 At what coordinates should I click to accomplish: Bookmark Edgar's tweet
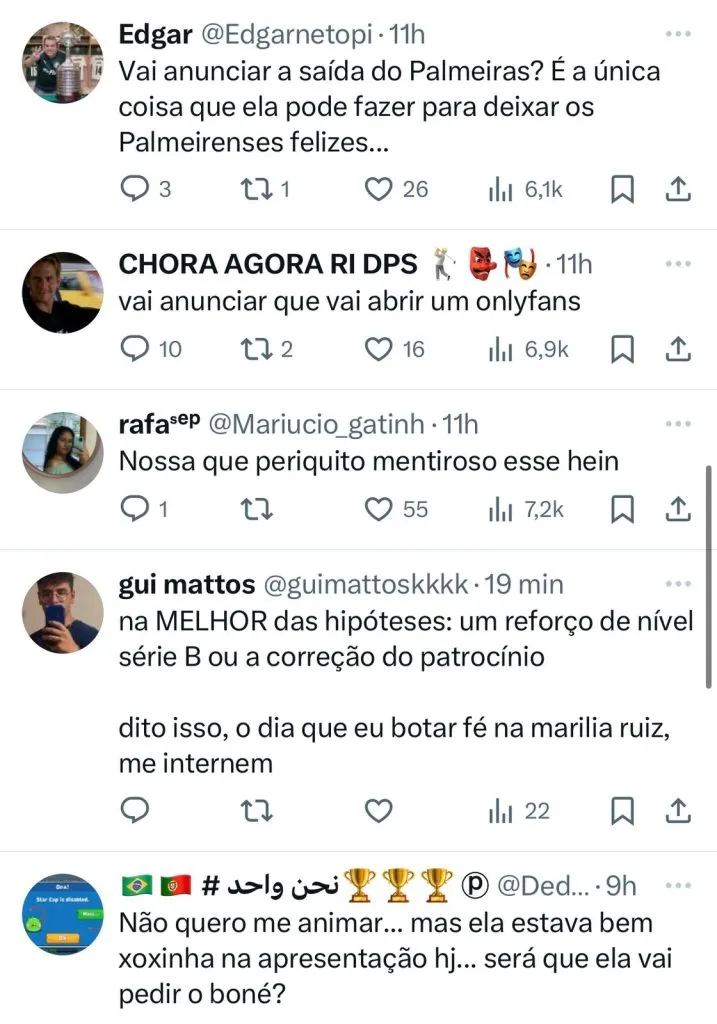622,188
